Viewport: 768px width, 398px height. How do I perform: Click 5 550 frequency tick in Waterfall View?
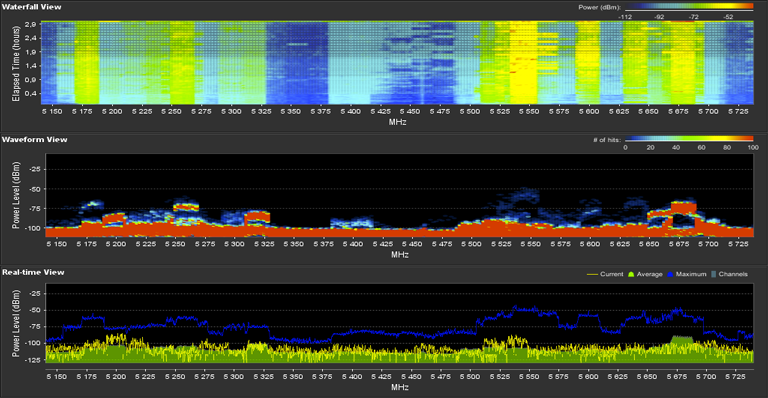pos(529,112)
